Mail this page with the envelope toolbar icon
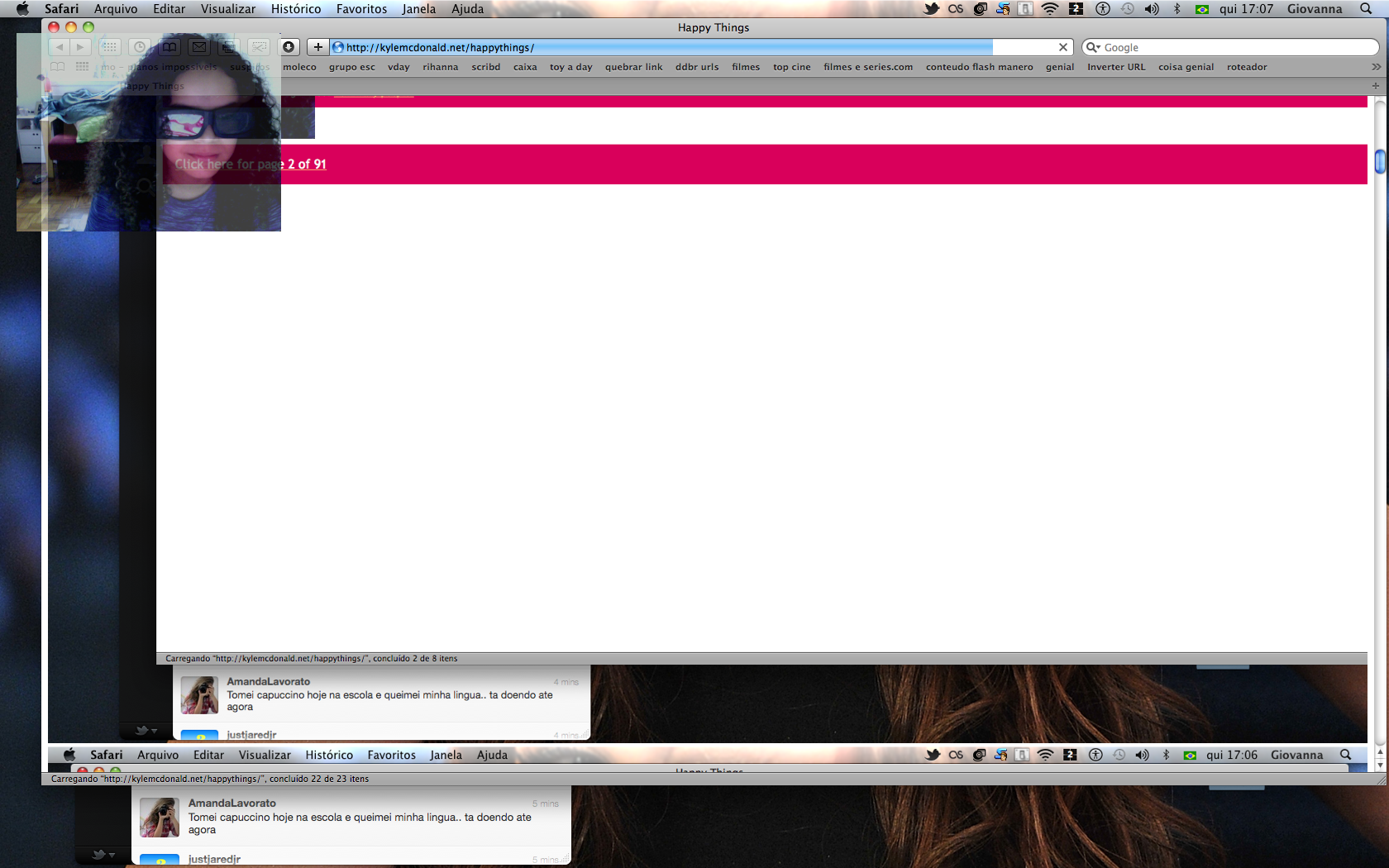 click(x=199, y=47)
